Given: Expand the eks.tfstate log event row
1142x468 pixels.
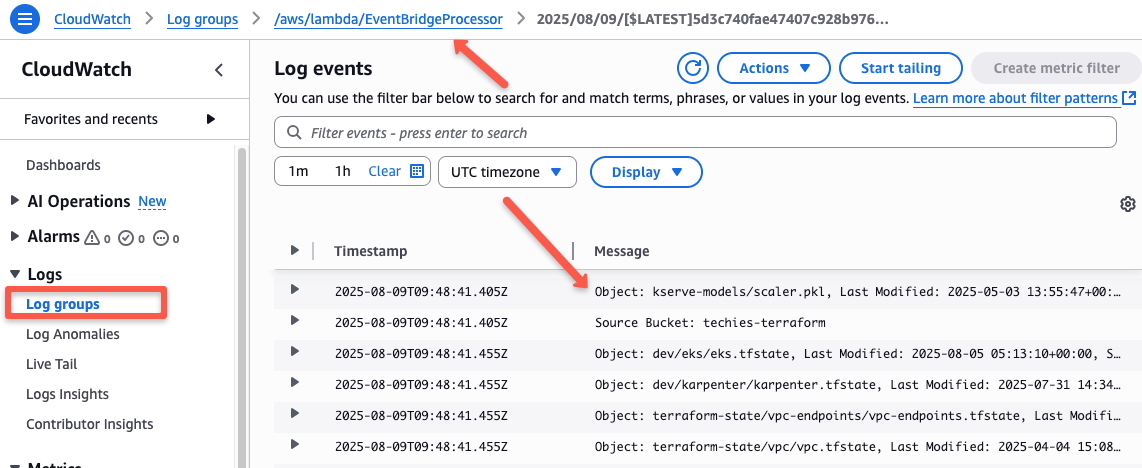Looking at the screenshot, I should pos(294,352).
